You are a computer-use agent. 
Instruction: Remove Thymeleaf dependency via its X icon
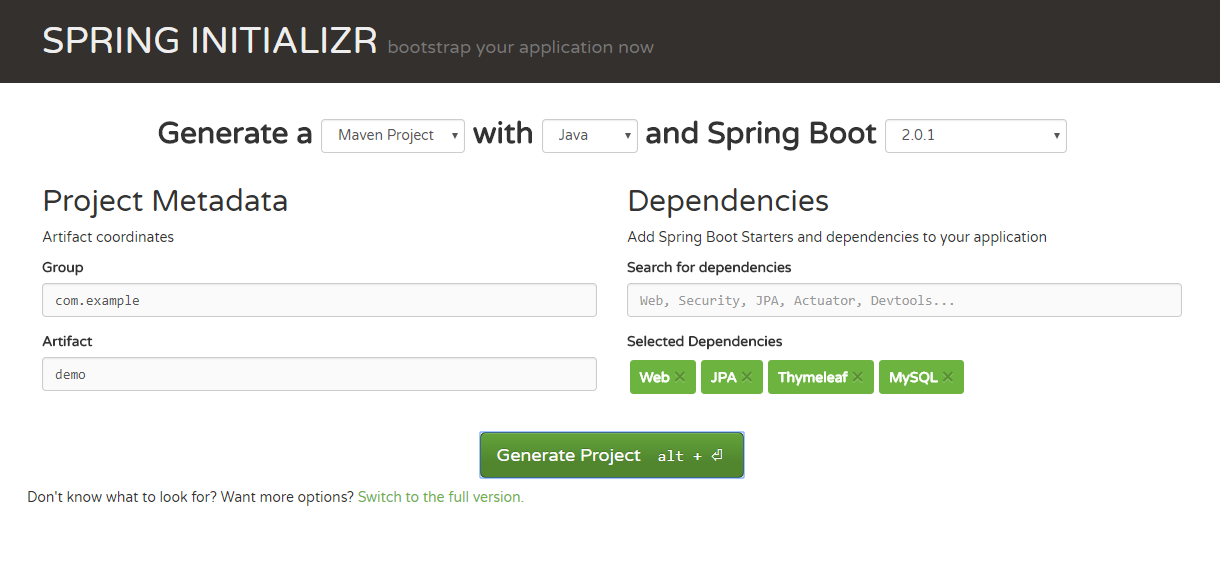[858, 377]
